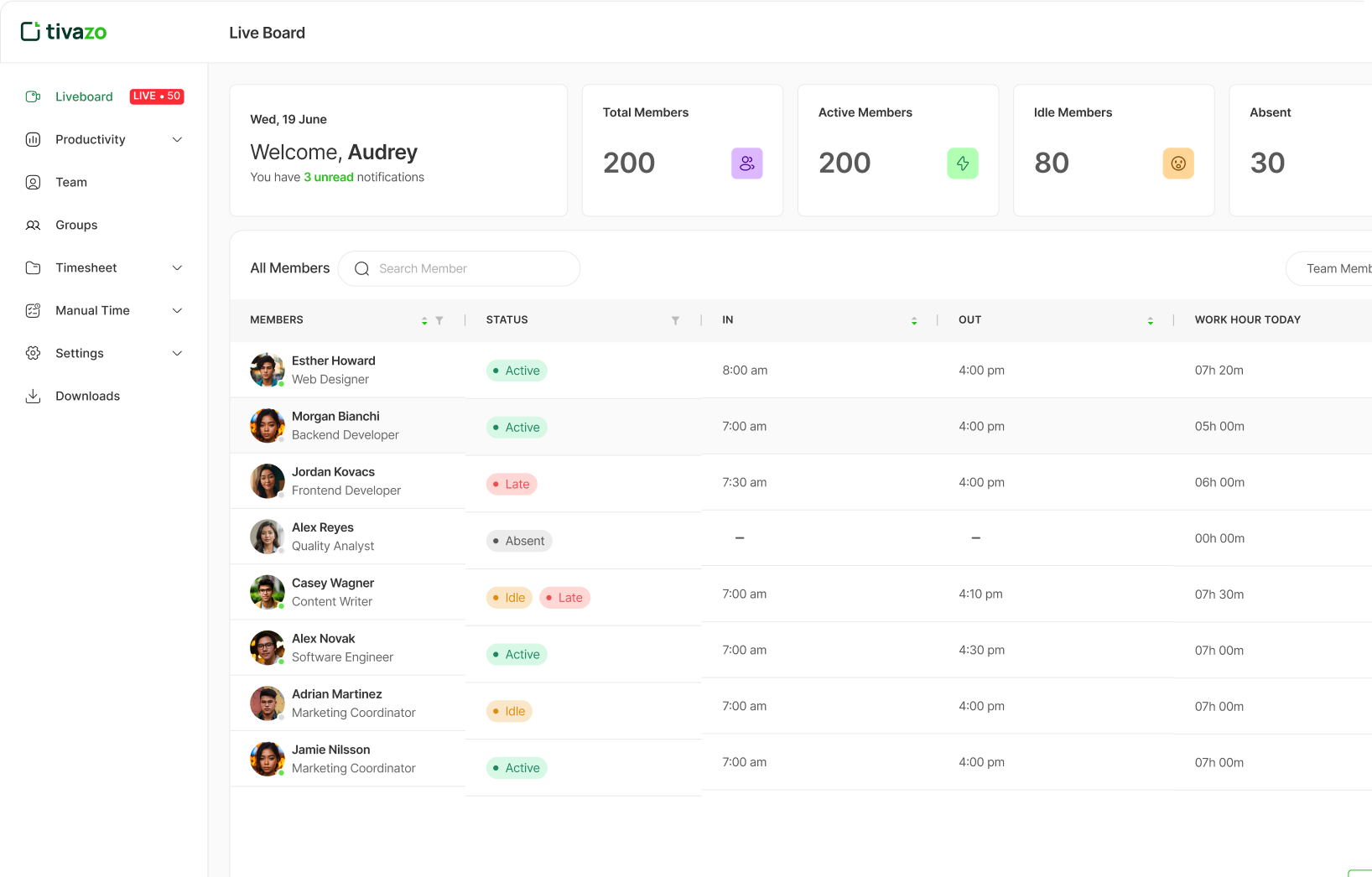Viewport: 1372px width, 877px height.
Task: Open the Live Board page title
Action: (267, 33)
